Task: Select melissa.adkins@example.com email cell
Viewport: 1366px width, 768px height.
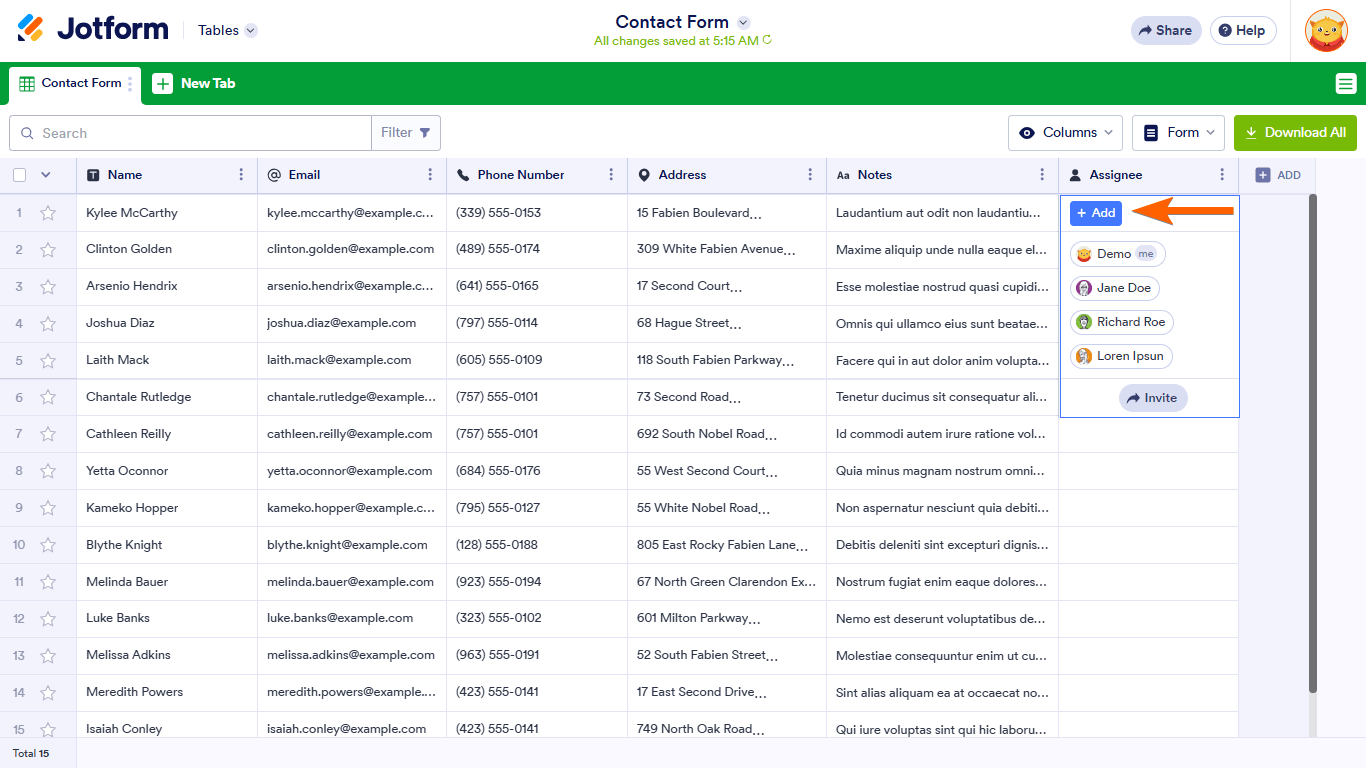Action: 352,655
